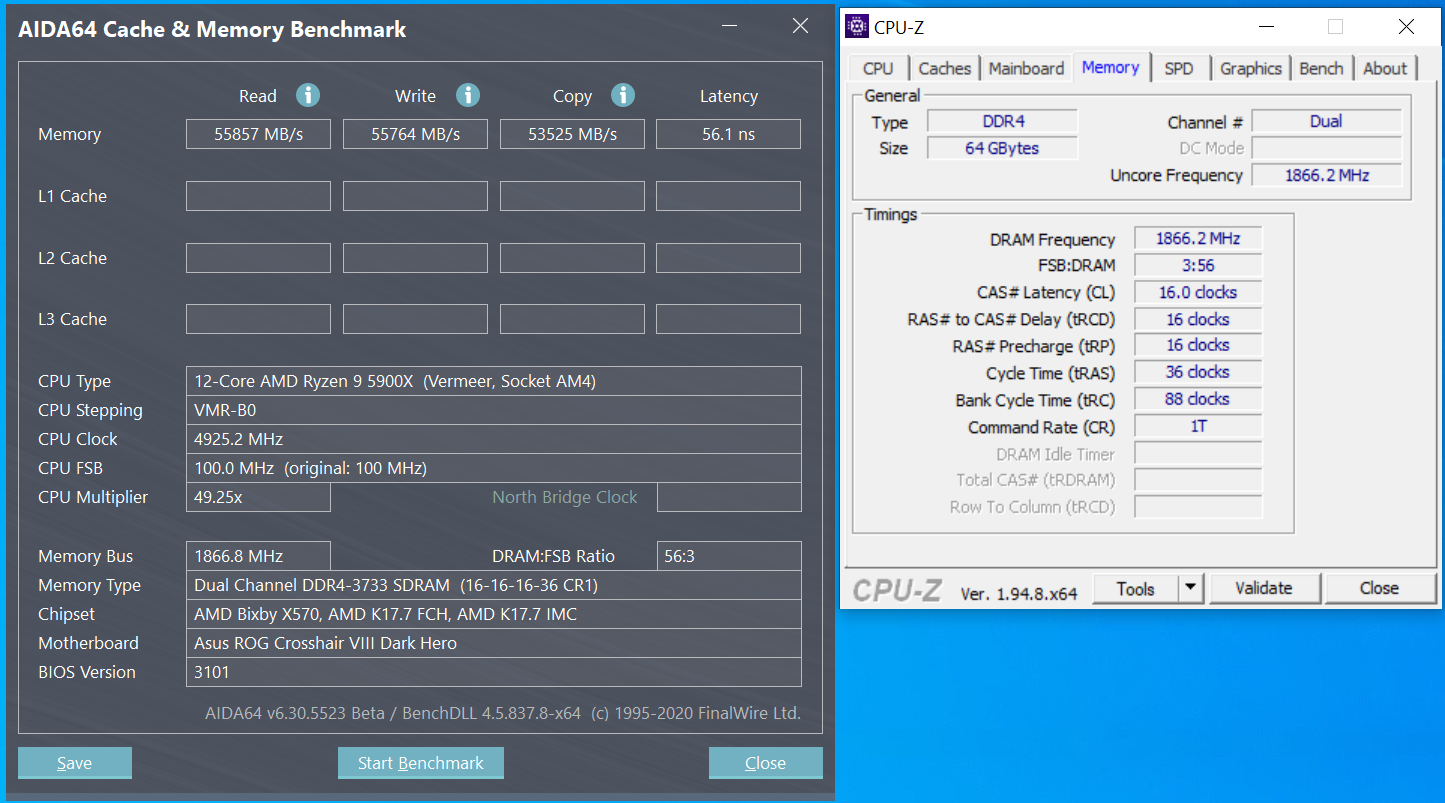Image resolution: width=1445 pixels, height=803 pixels.
Task: Close the CPU-Z window with the X
Action: (x=1407, y=27)
